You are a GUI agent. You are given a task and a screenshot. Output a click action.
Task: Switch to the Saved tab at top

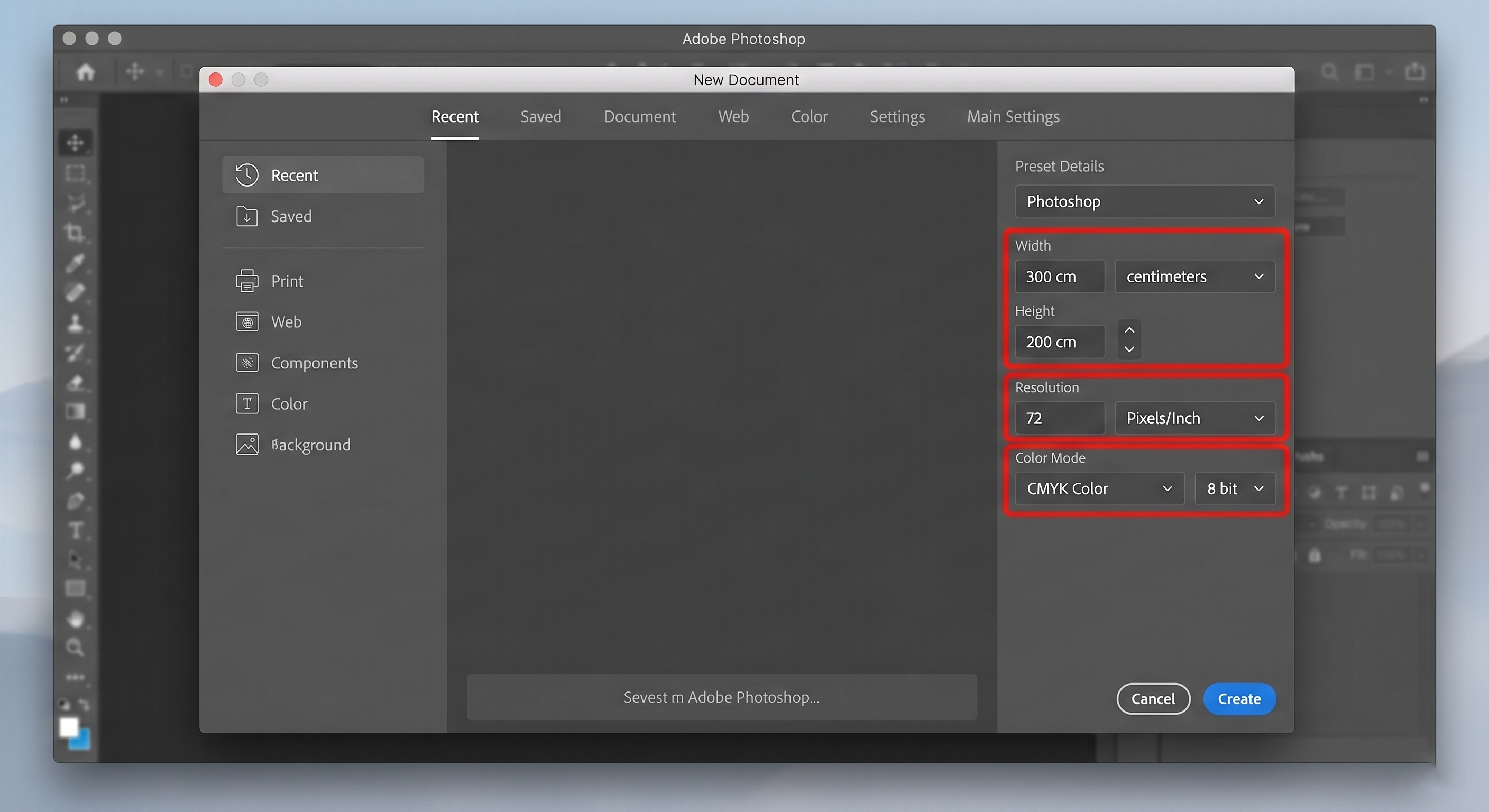point(540,117)
